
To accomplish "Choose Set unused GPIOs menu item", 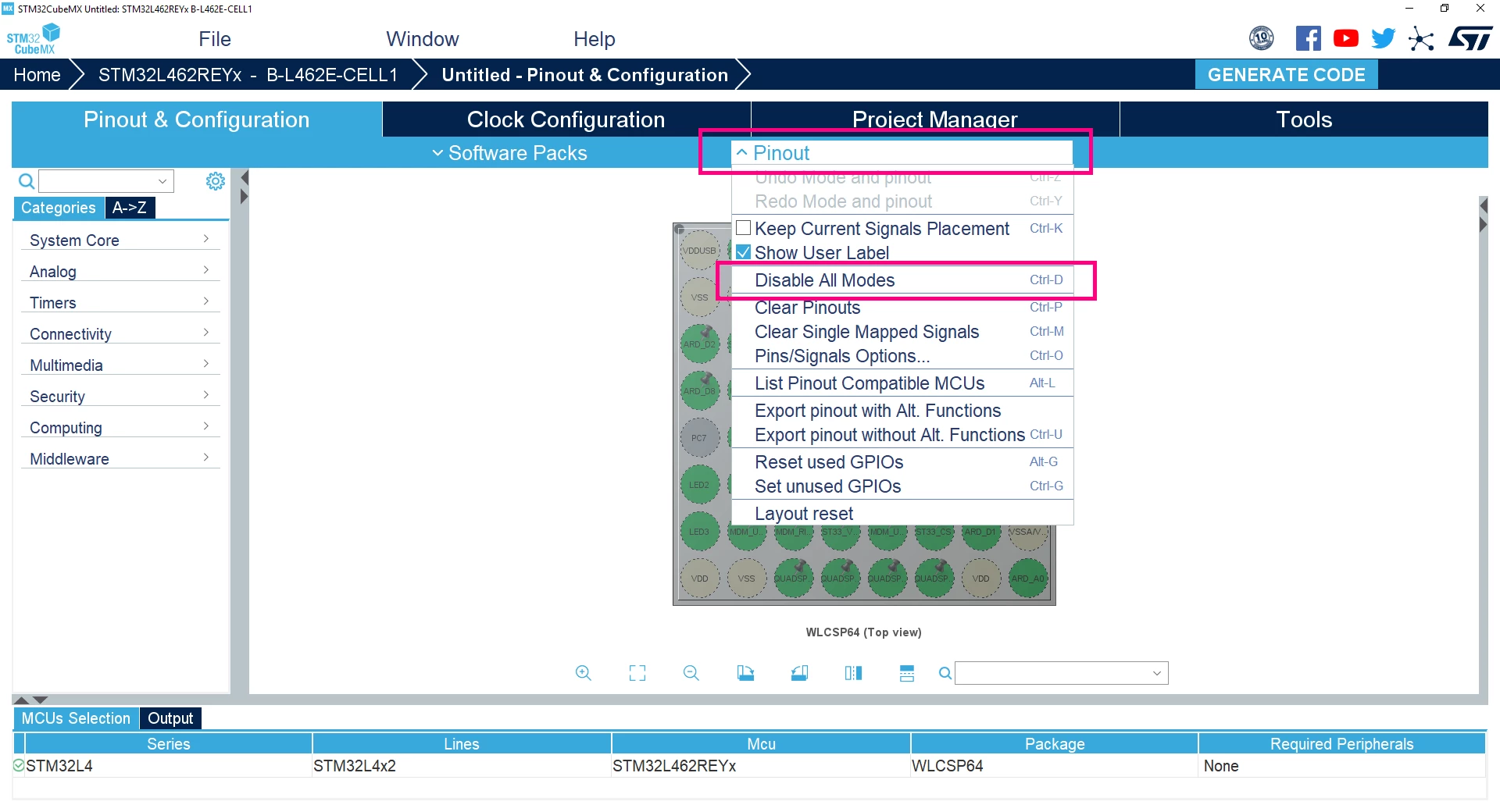I will click(902, 486).
